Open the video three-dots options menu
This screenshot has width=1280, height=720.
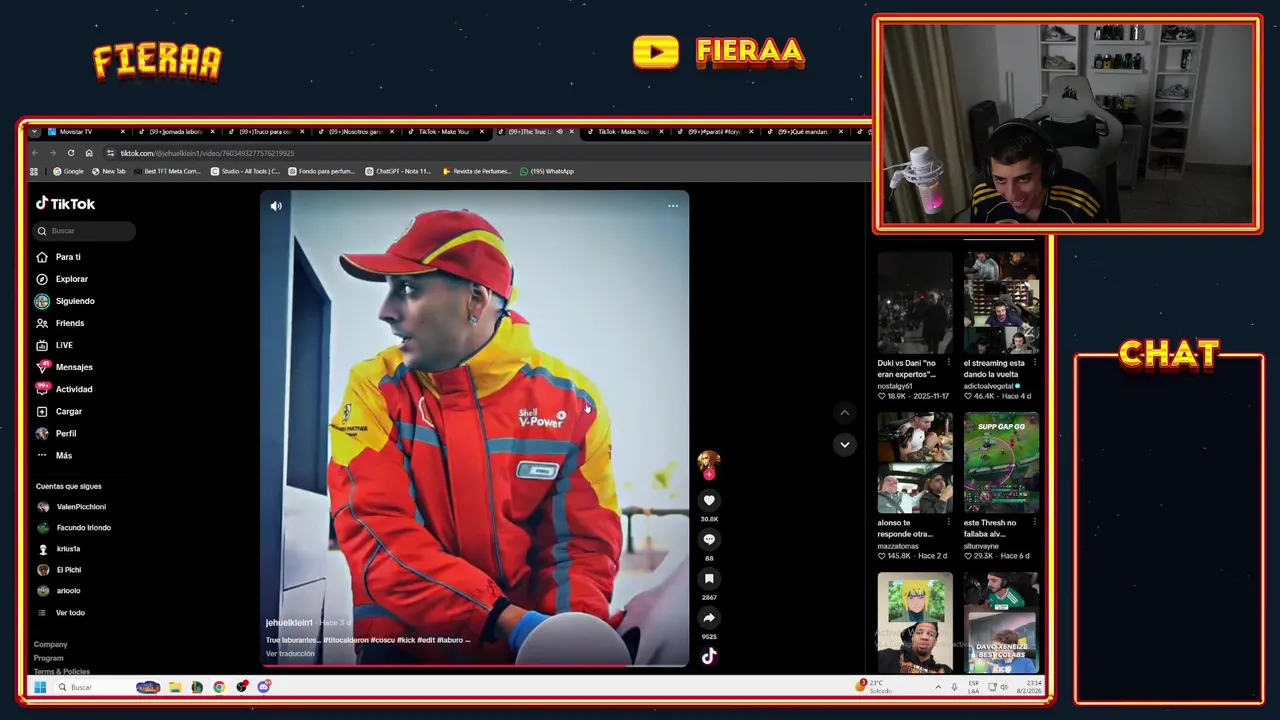(673, 206)
